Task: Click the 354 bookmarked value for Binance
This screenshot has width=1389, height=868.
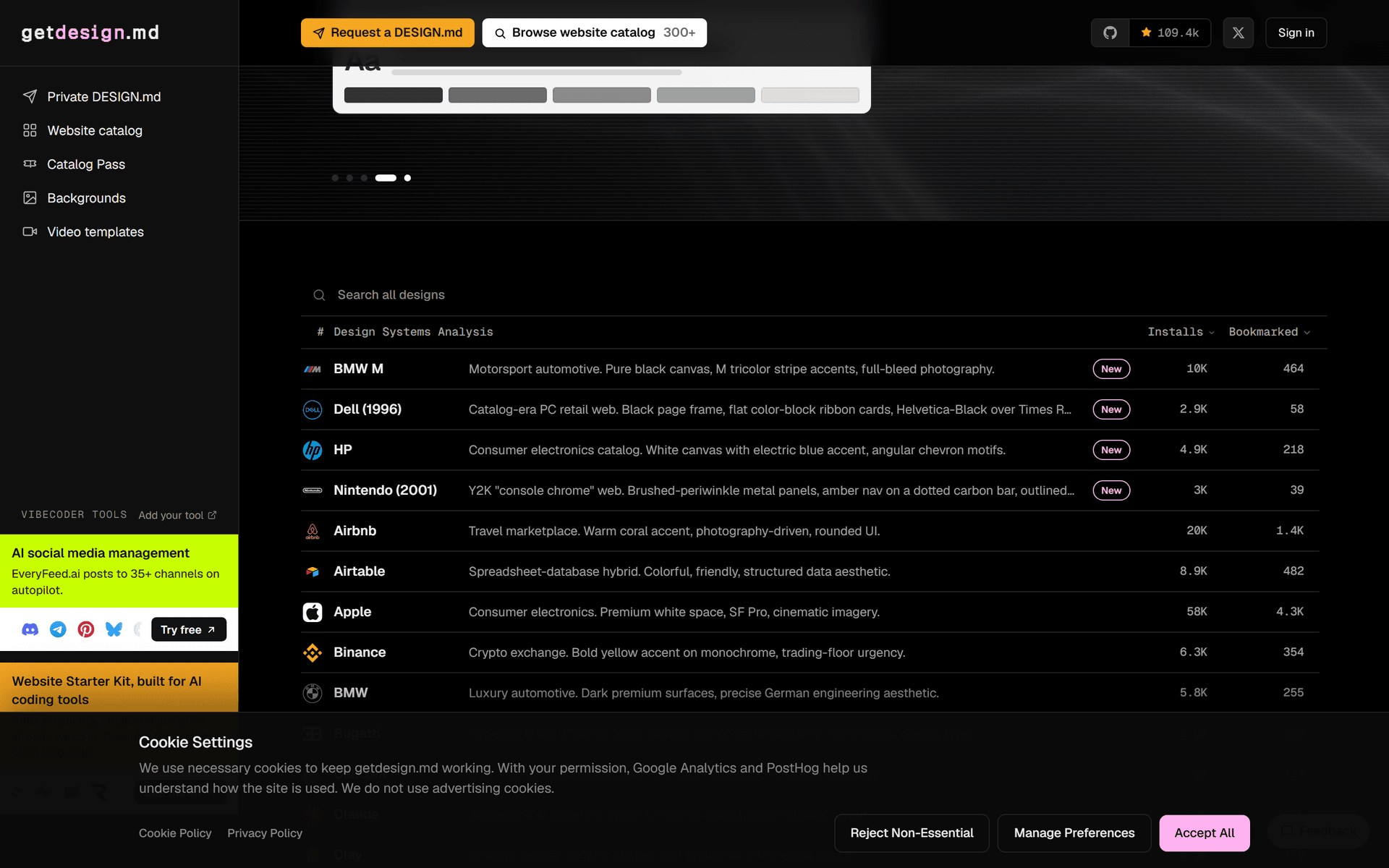Action: [1294, 652]
